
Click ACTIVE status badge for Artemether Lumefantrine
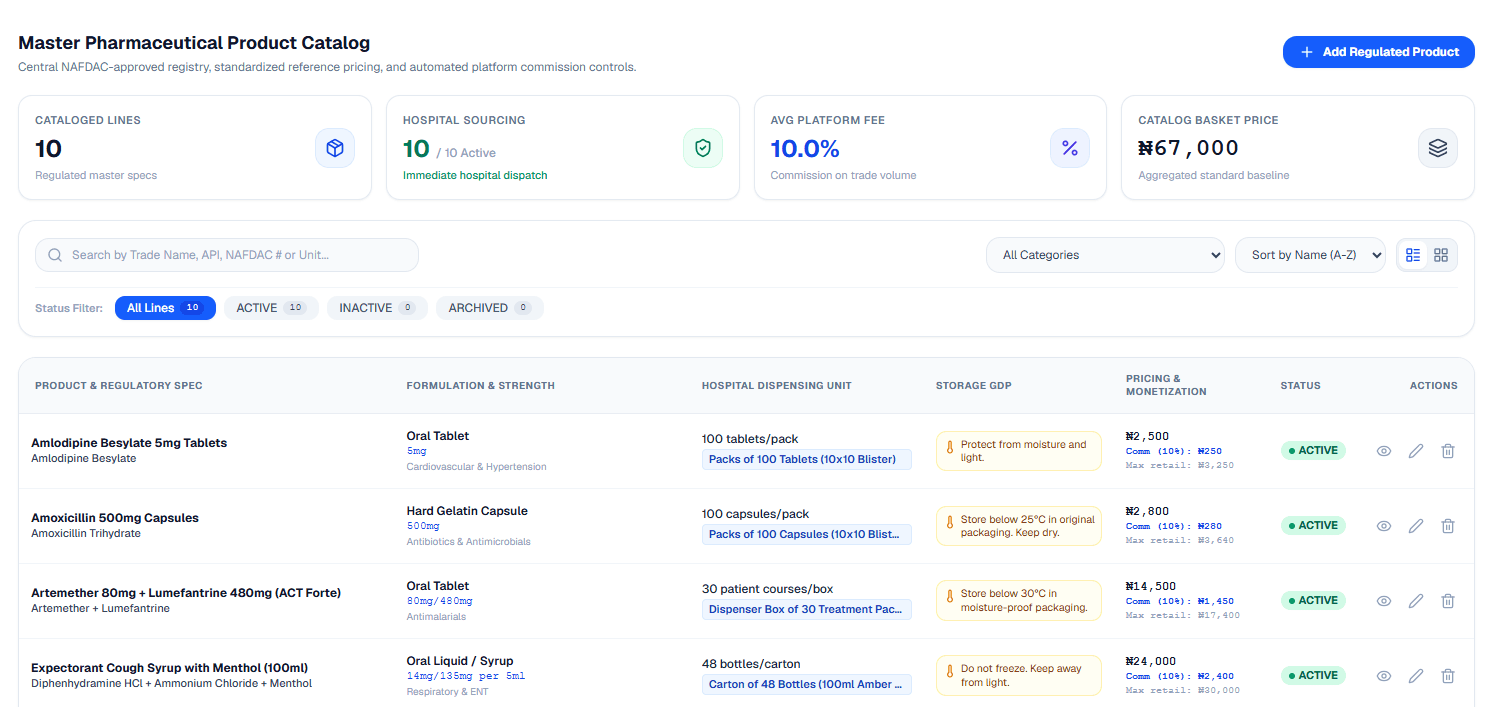tap(1313, 601)
